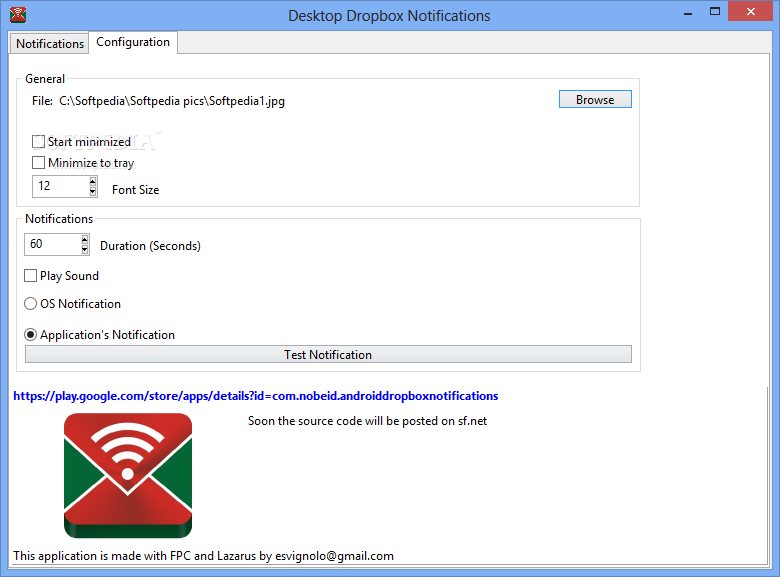The height and width of the screenshot is (577, 780).
Task: Click inside the Font Size field
Action: click(x=60, y=187)
